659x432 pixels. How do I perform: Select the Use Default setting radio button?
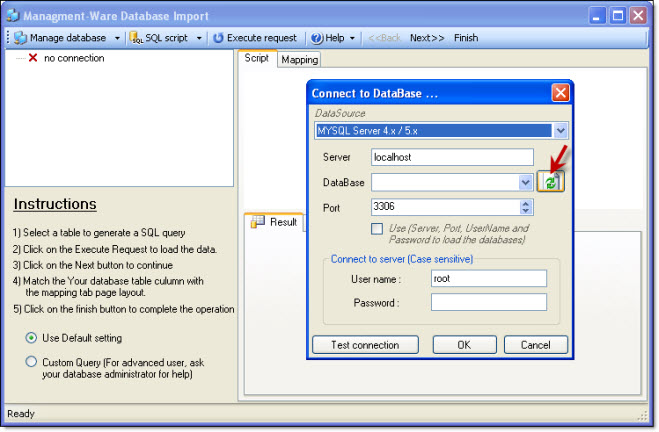pos(31,337)
